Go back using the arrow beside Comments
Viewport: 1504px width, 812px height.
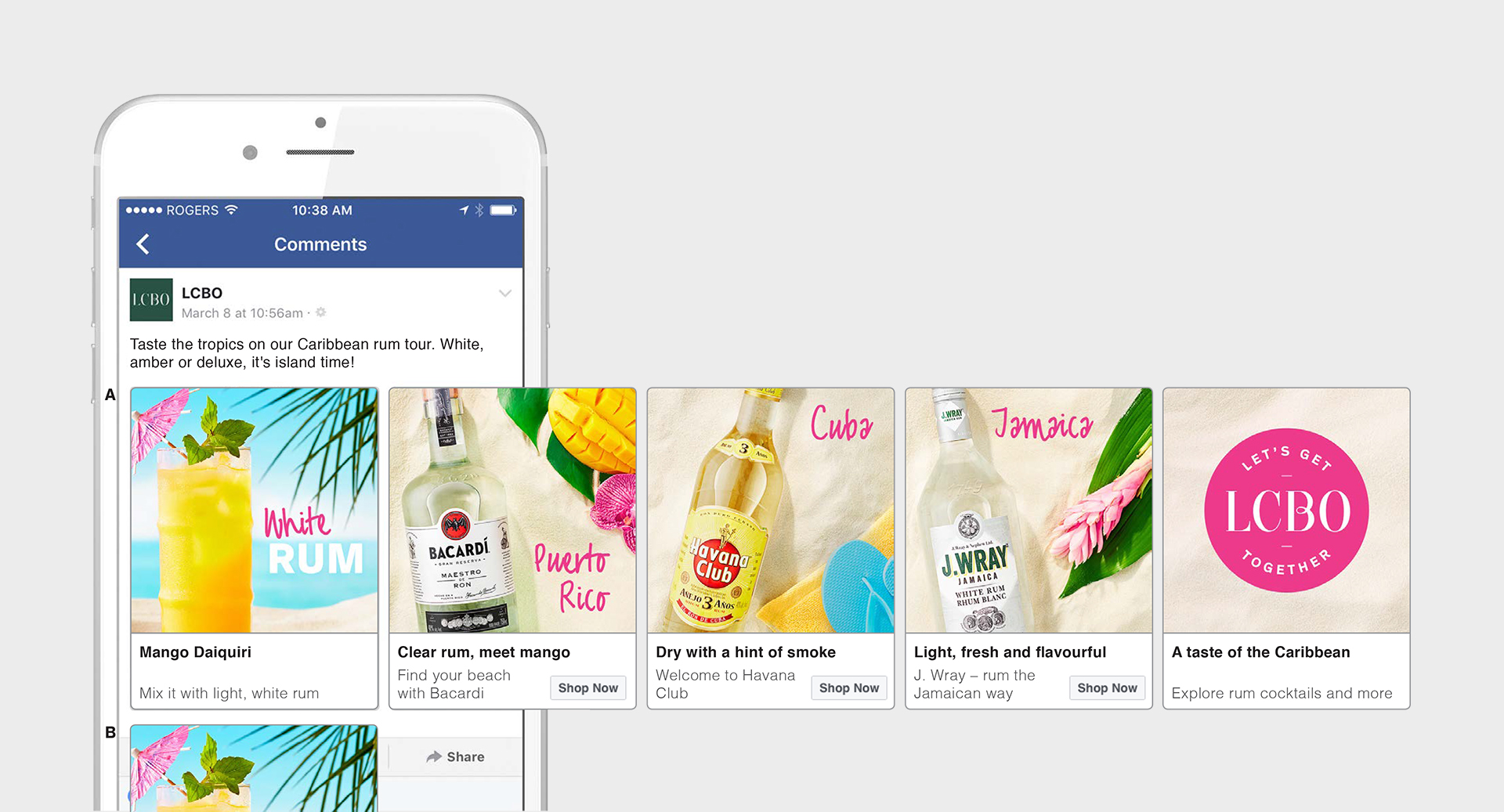[143, 244]
